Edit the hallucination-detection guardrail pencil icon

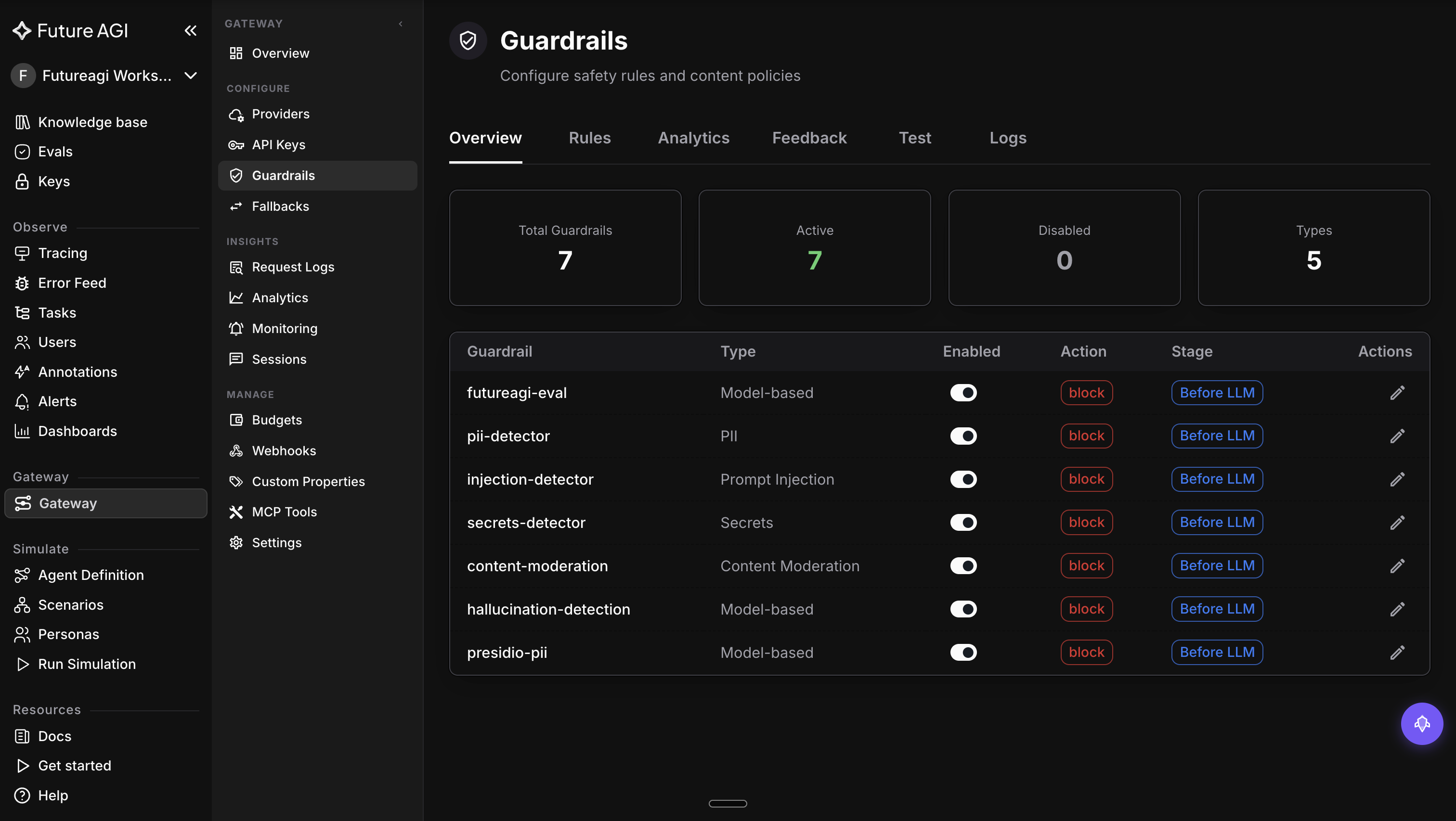[x=1397, y=609]
